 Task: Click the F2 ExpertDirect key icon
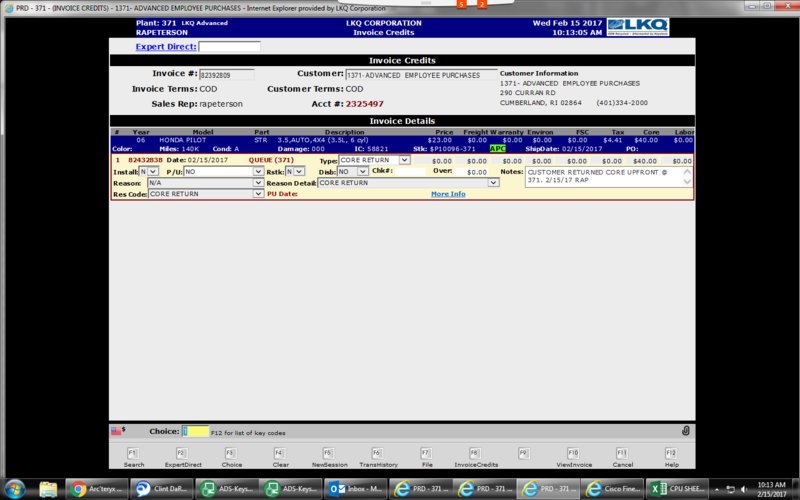click(181, 453)
